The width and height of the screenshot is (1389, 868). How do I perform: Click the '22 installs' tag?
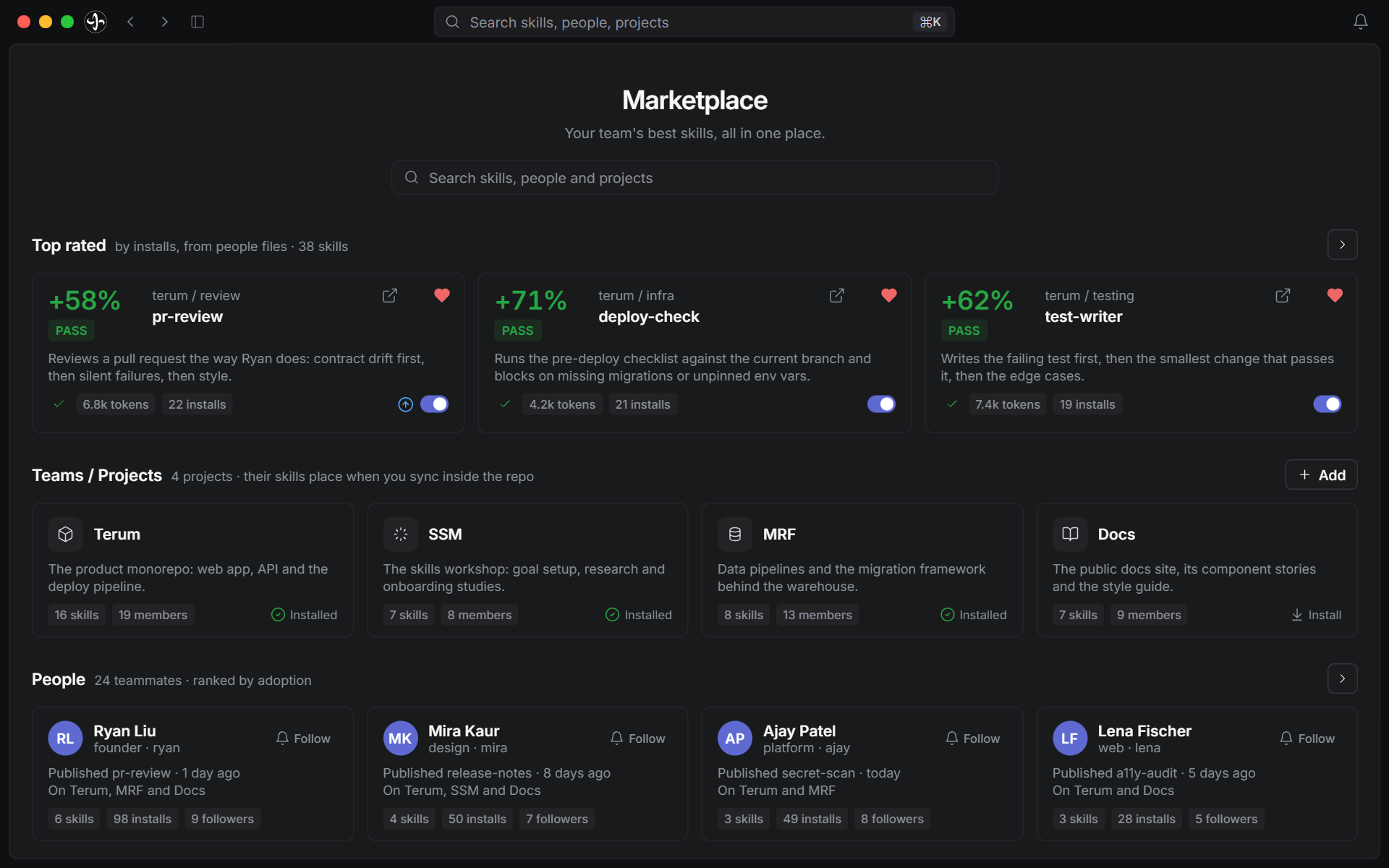(x=197, y=404)
